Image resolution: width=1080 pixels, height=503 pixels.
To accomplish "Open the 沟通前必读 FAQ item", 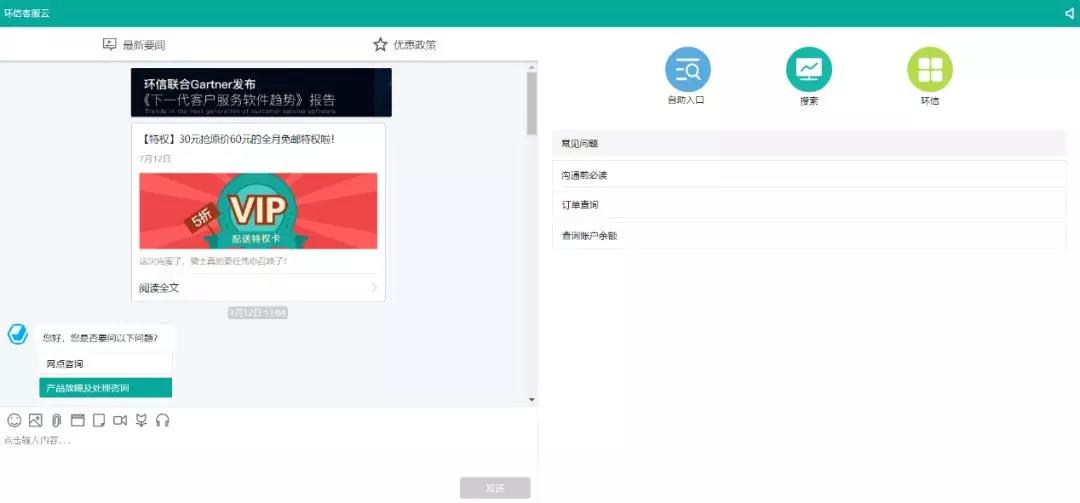I will [x=808, y=175].
